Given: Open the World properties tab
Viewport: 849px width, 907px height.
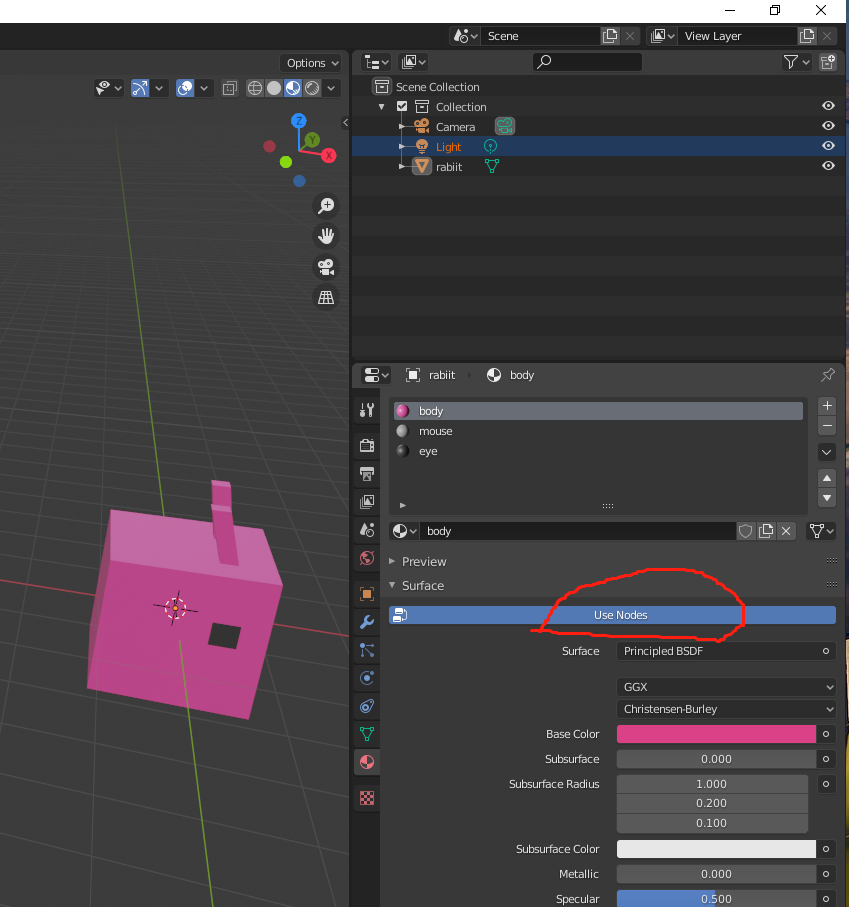Looking at the screenshot, I should (367, 558).
